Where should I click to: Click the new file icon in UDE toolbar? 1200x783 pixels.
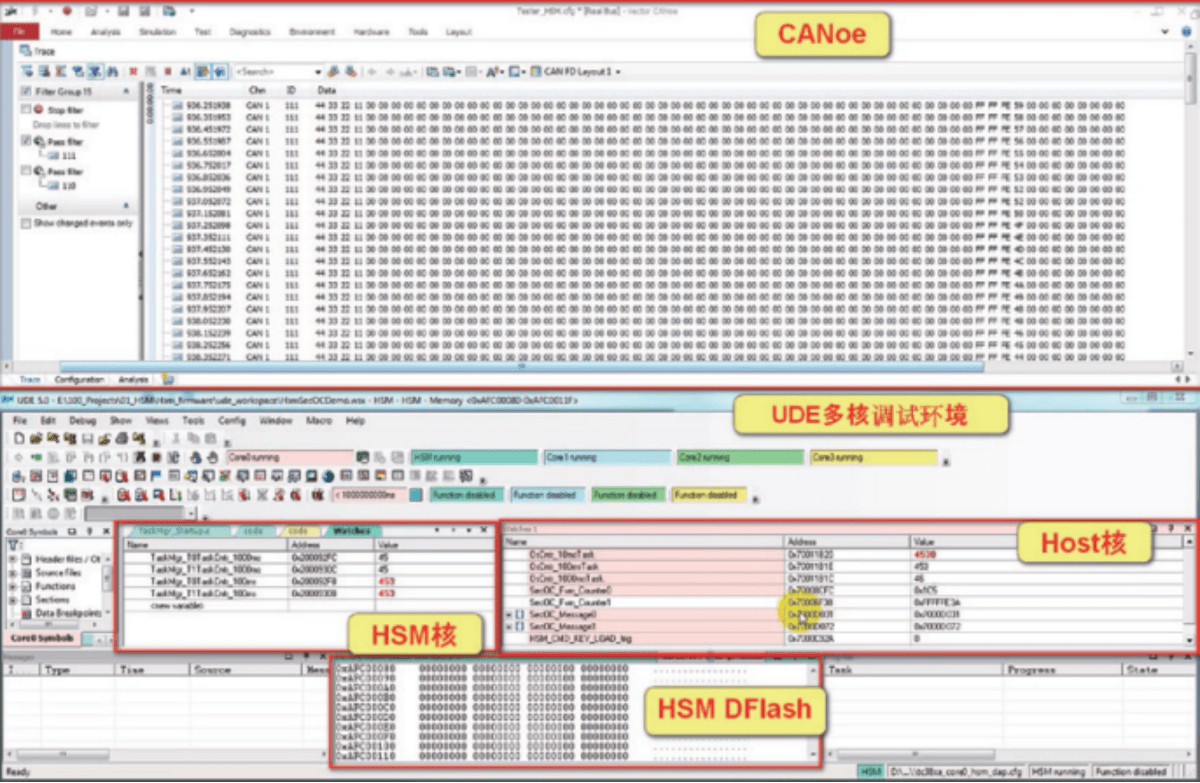coord(19,438)
